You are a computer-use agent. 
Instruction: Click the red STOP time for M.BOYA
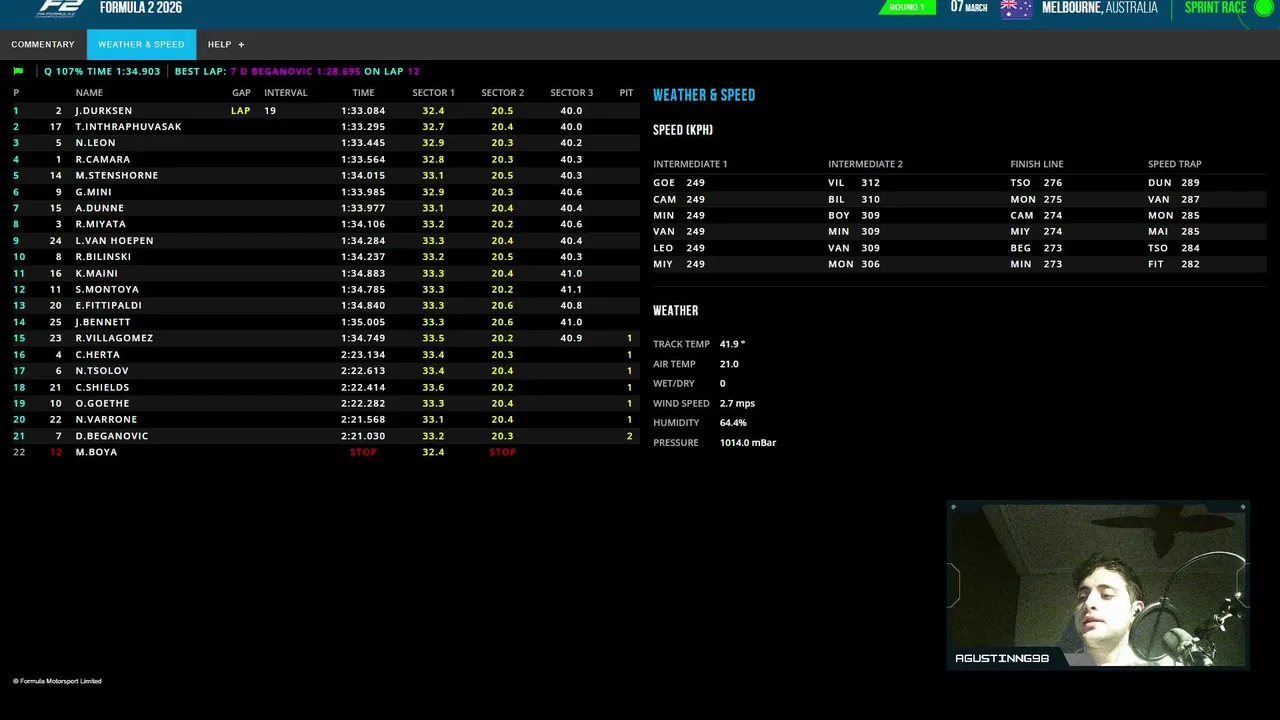click(x=363, y=452)
